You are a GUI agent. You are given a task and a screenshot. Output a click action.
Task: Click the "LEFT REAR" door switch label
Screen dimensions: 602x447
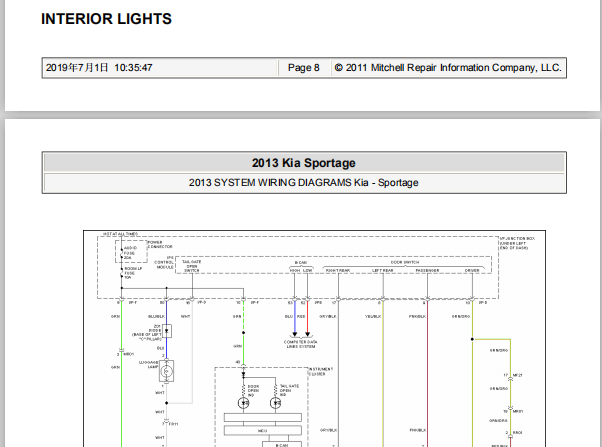tap(382, 271)
